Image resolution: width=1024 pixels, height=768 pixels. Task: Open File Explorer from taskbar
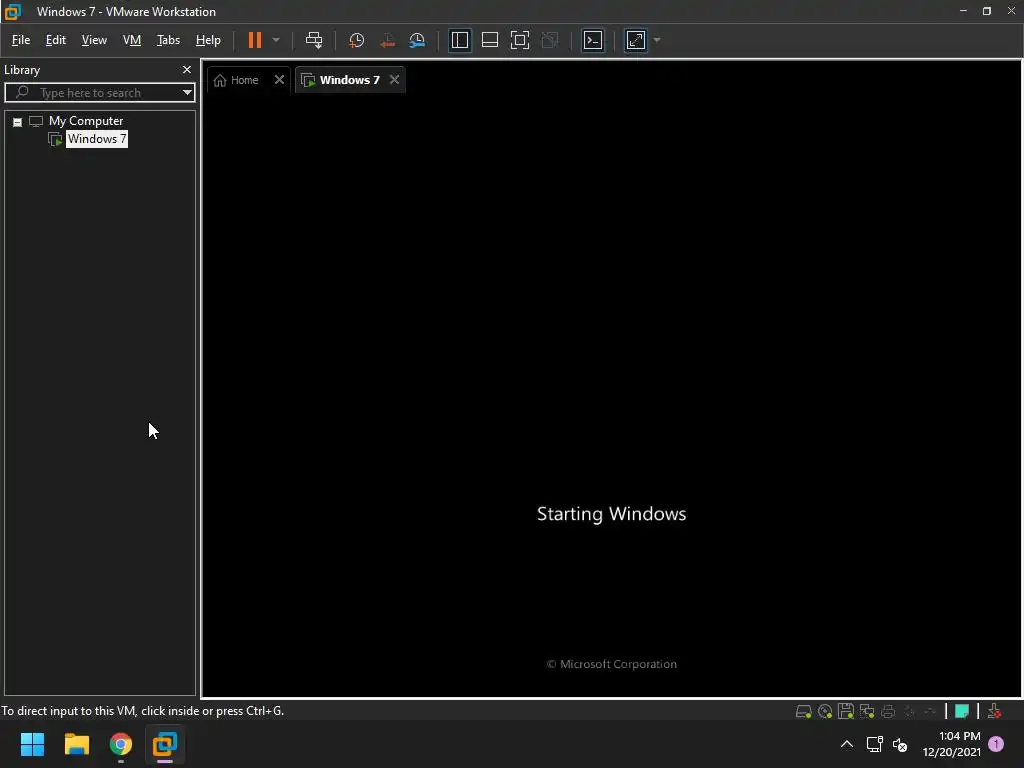[x=76, y=744]
